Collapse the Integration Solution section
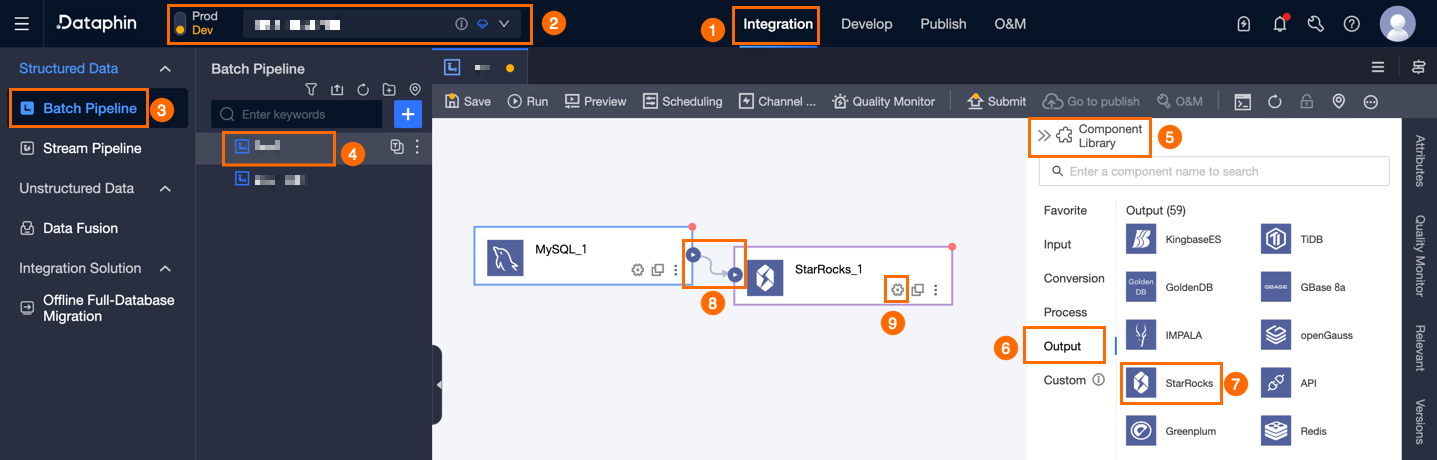This screenshot has width=1437, height=460. (166, 269)
